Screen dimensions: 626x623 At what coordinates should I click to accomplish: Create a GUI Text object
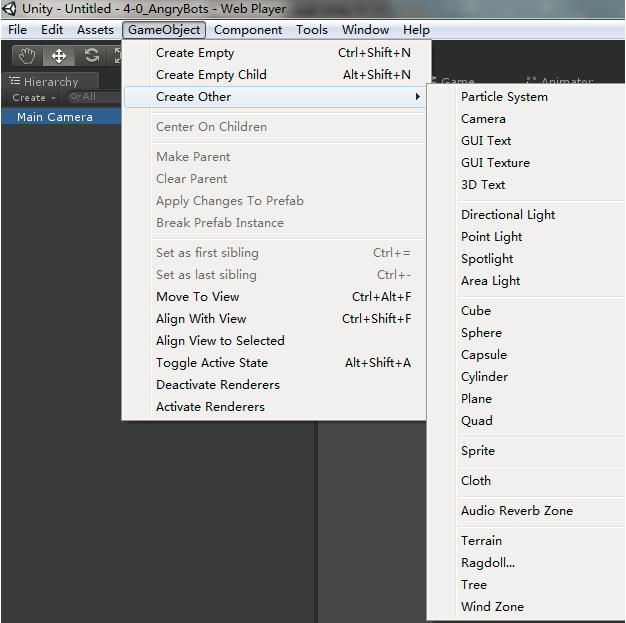pyautogui.click(x=527, y=141)
